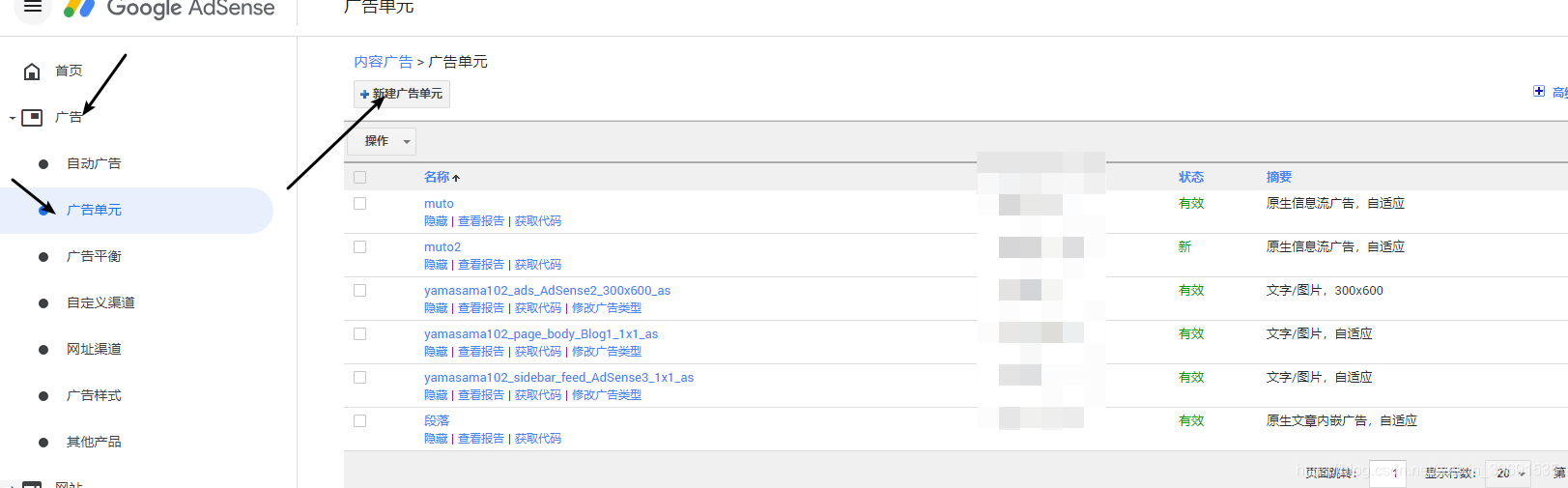Click 修改广告类型 under sidebar_feed_AdSense3
Screen dimensions: 1568x488
[x=607, y=395]
